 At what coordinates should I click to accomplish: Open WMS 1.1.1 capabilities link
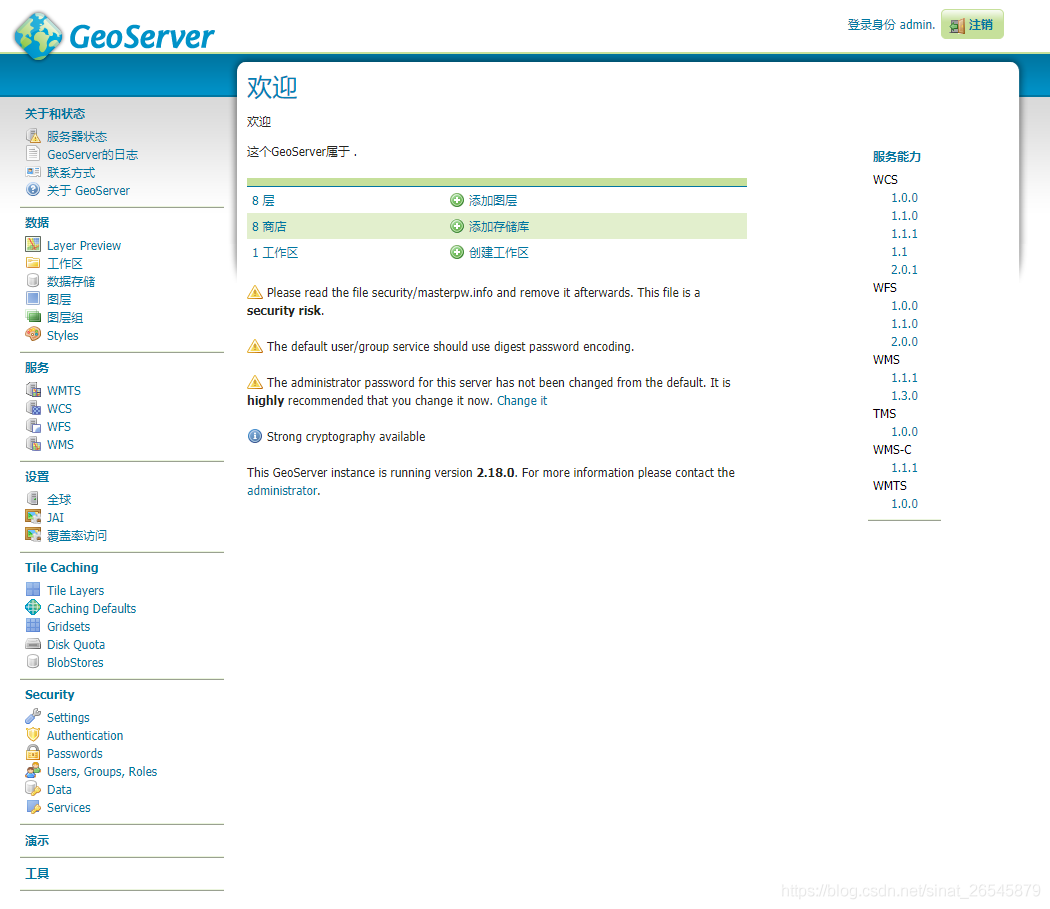click(904, 378)
